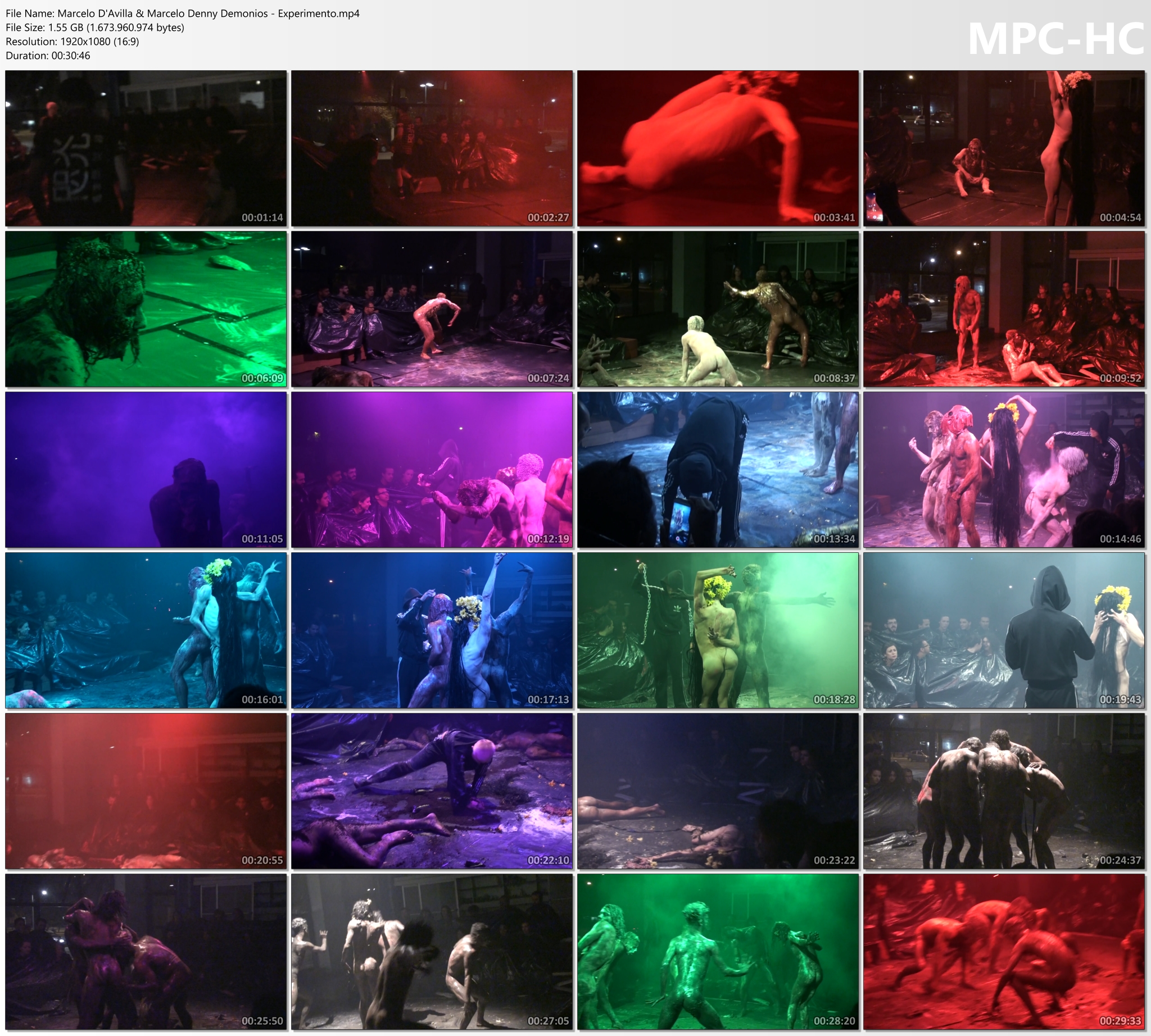Click the thumbnail stamped 00:07:24
1151x1036 pixels.
click(432, 308)
